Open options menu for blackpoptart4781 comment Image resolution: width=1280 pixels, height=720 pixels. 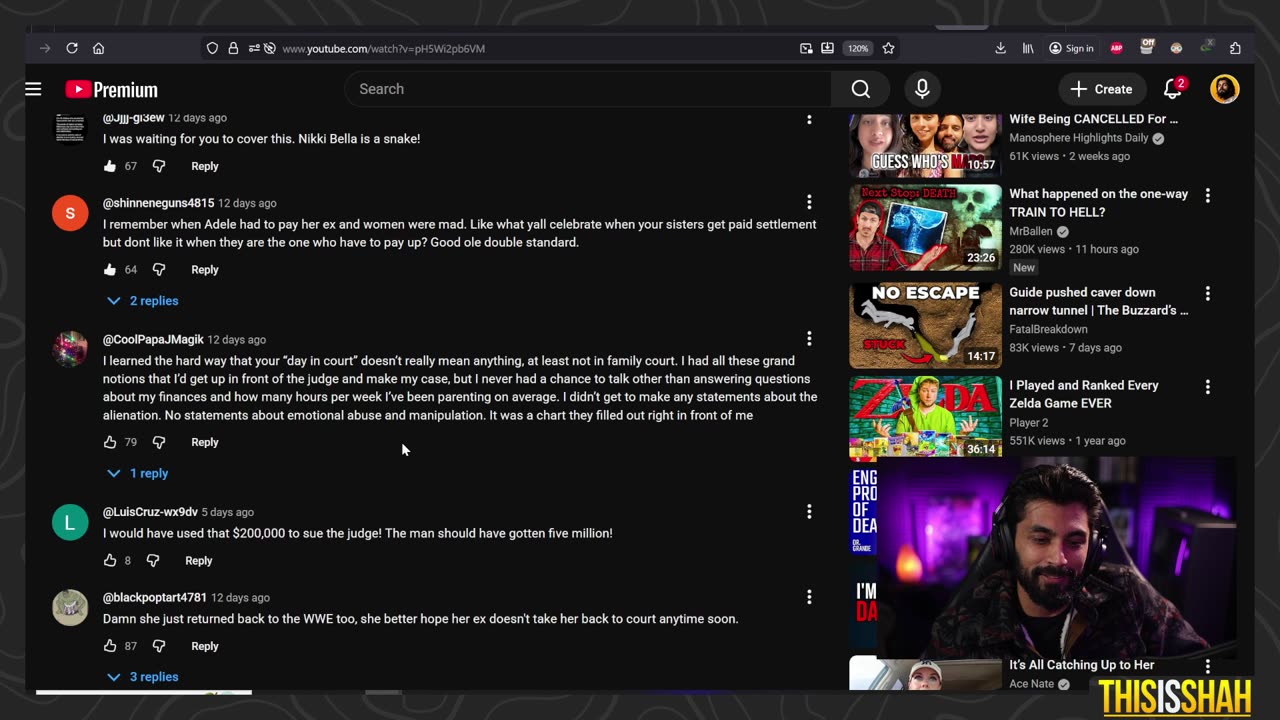(809, 596)
